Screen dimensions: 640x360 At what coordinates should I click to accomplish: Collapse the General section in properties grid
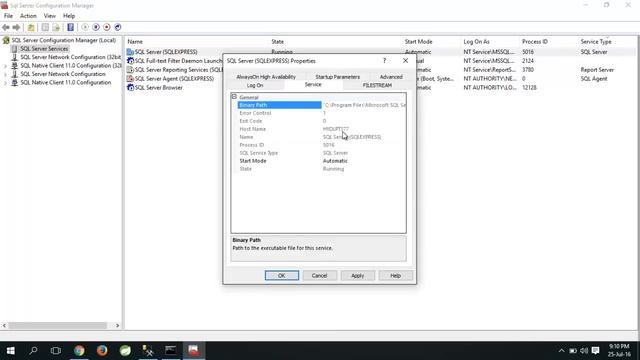(x=234, y=97)
